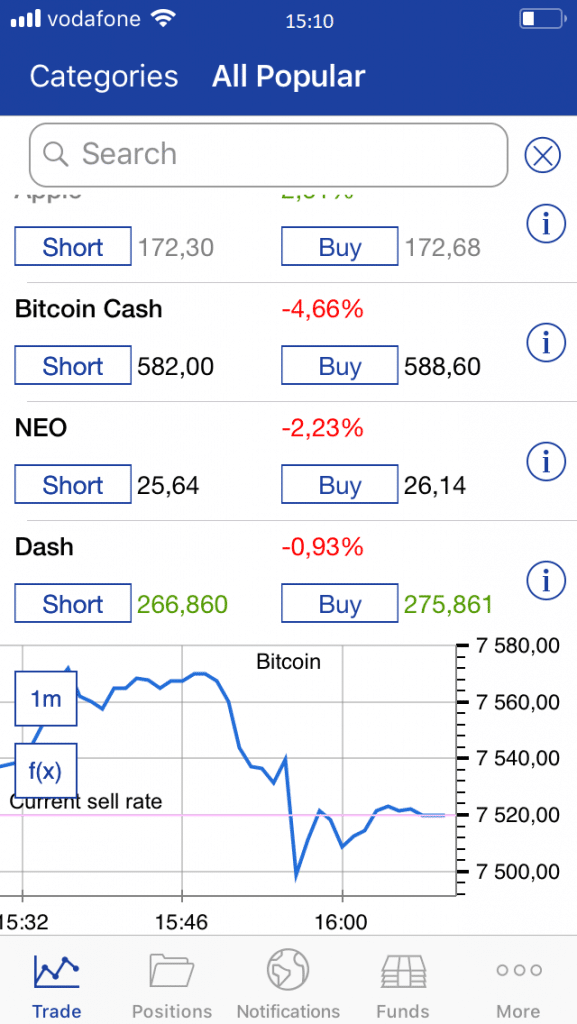This screenshot has height=1024, width=577.
Task: View info about Bitcoin Cash
Action: 546,342
